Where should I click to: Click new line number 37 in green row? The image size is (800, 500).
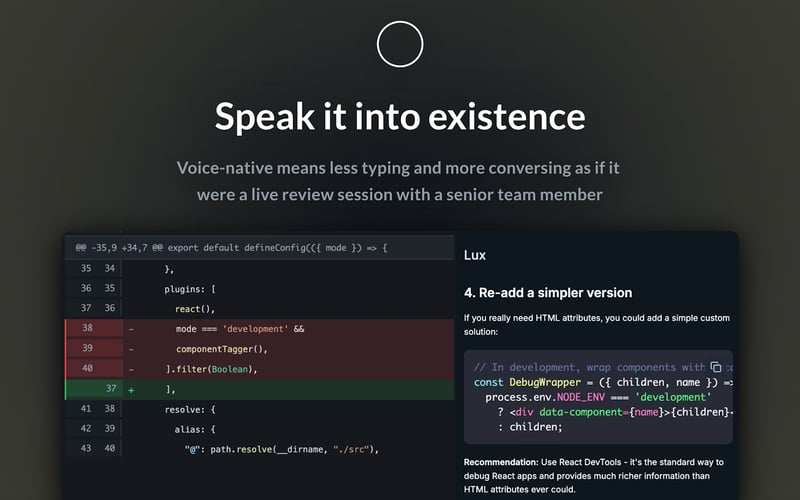pyautogui.click(x=111, y=388)
